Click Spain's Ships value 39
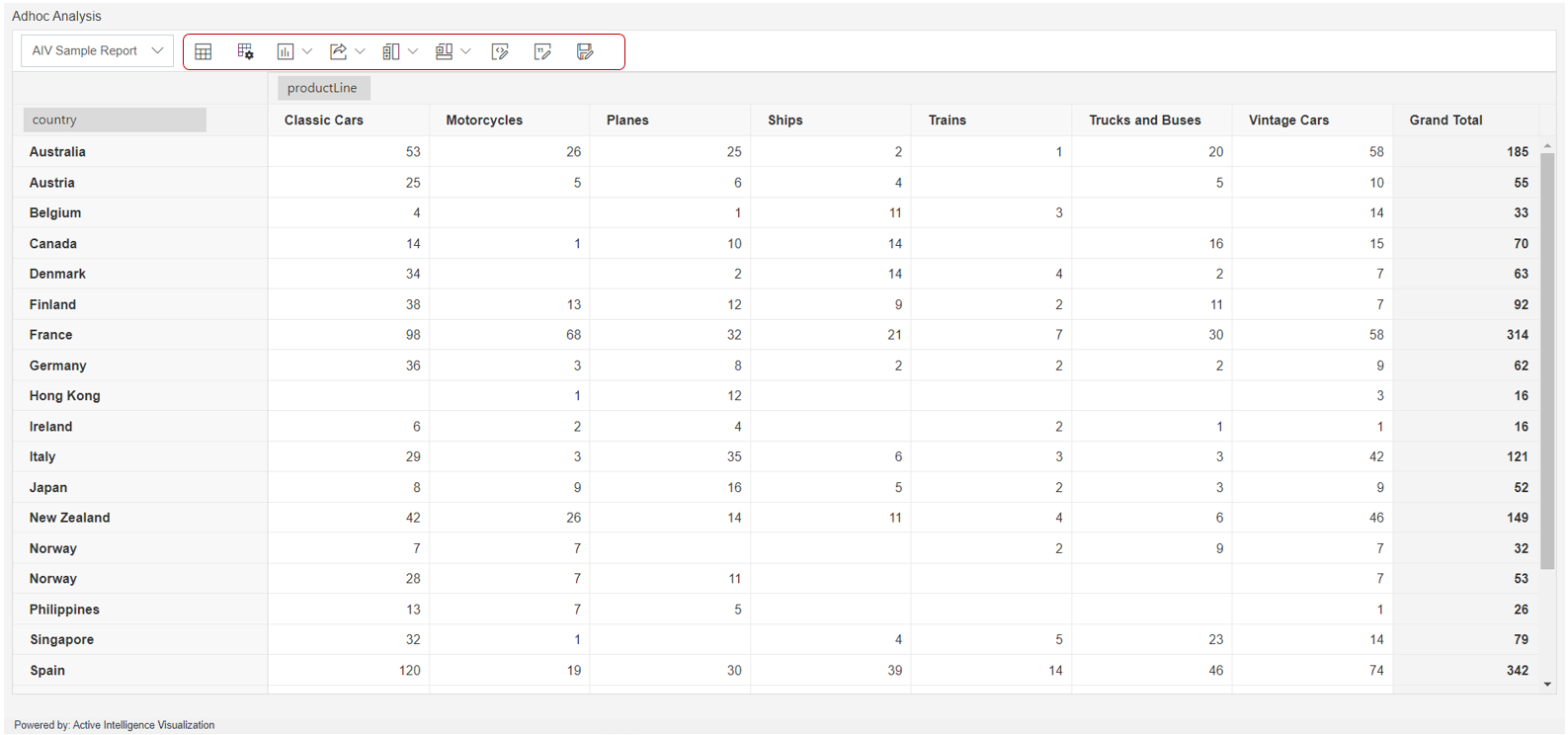This screenshot has width=1568, height=735. pos(894,671)
